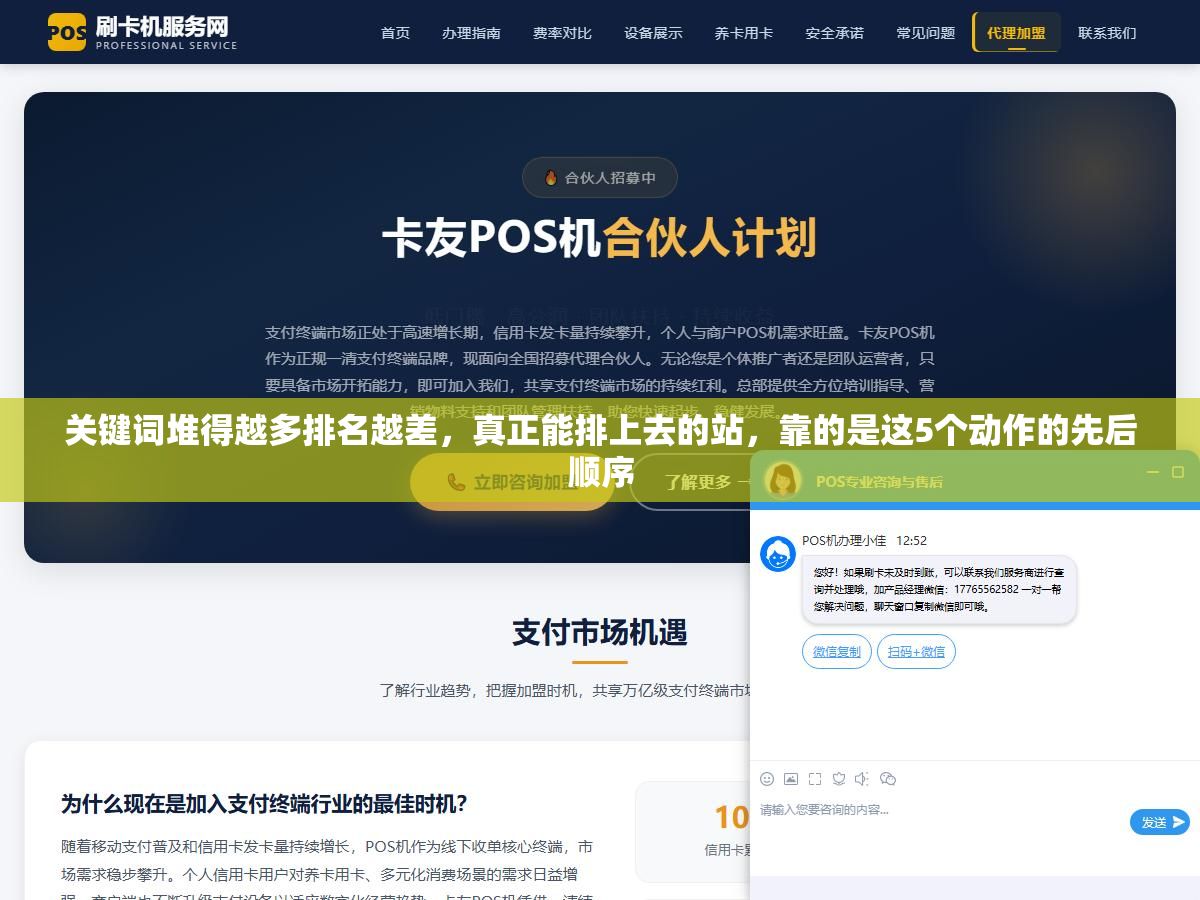The width and height of the screenshot is (1200, 900).
Task: Click the flame icon on 合伙人招募中 badge
Action: 551,178
